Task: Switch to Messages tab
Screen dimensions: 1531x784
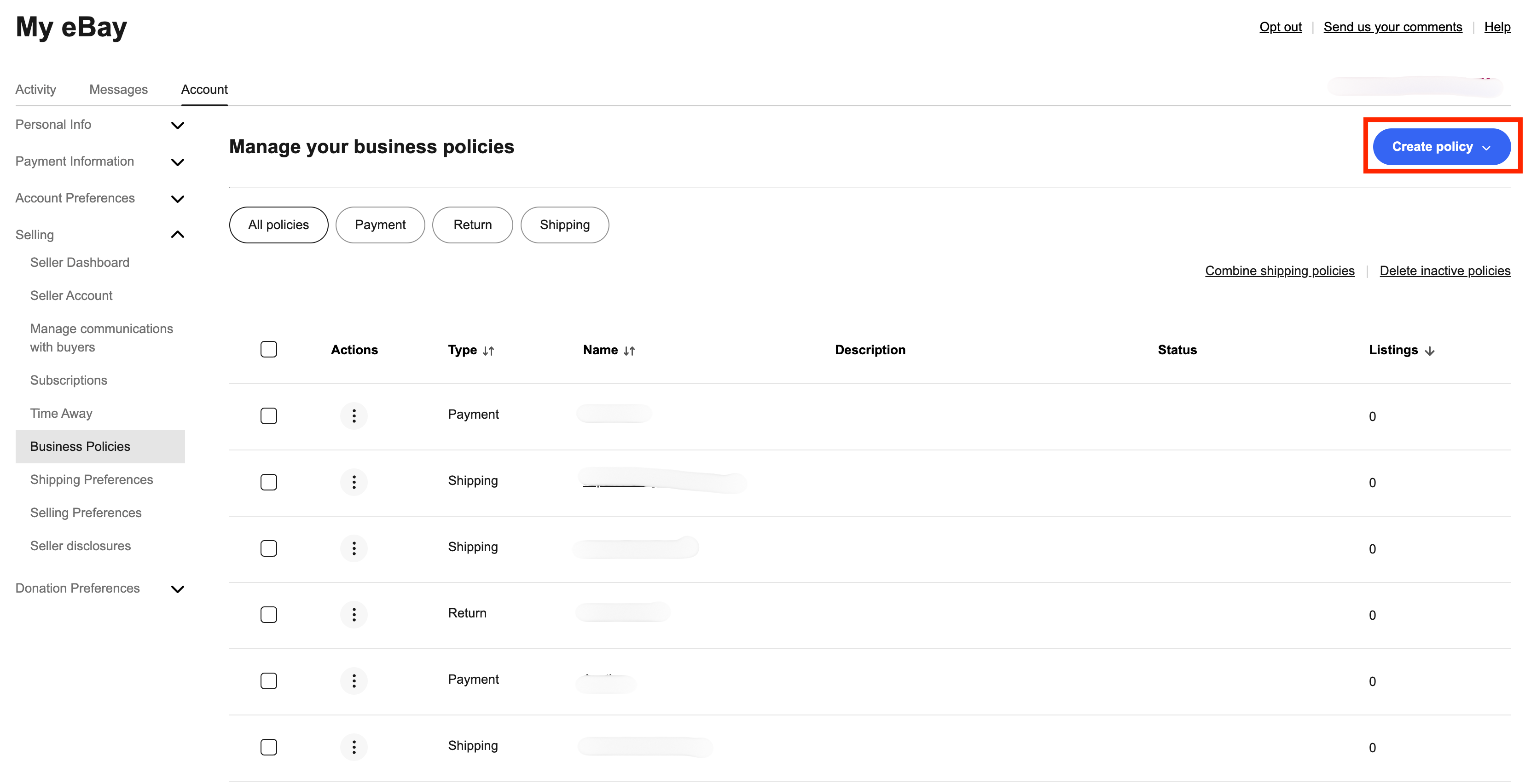Action: click(118, 90)
